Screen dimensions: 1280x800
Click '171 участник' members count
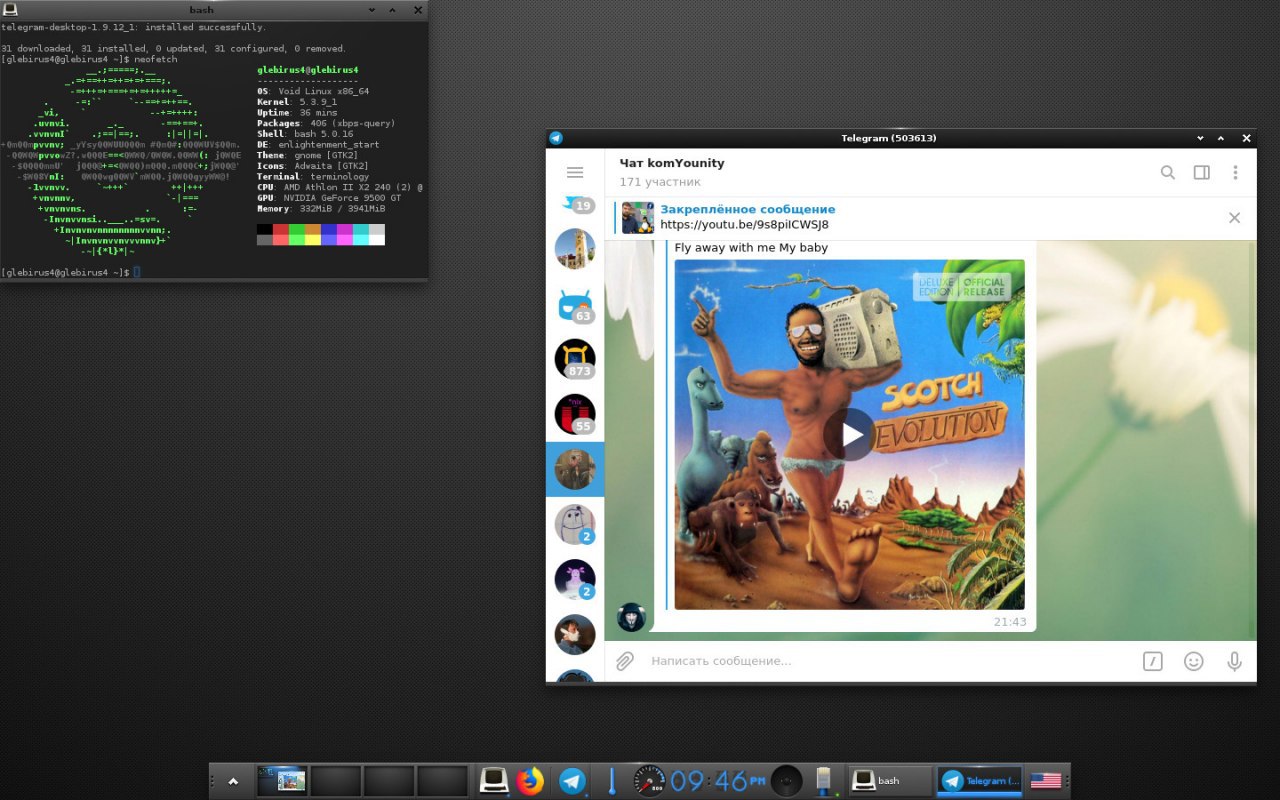click(x=660, y=182)
